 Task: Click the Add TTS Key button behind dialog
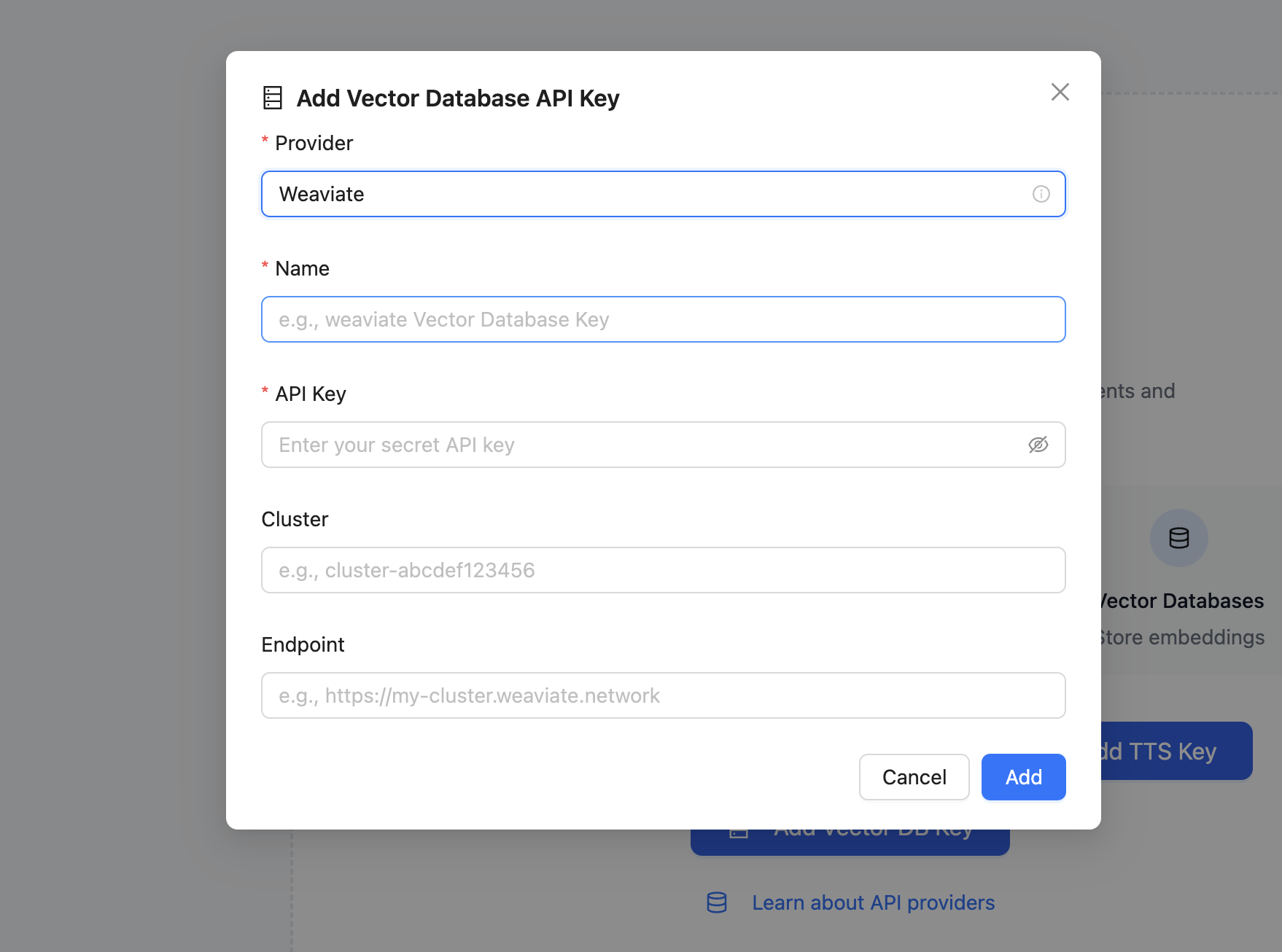point(1176,751)
